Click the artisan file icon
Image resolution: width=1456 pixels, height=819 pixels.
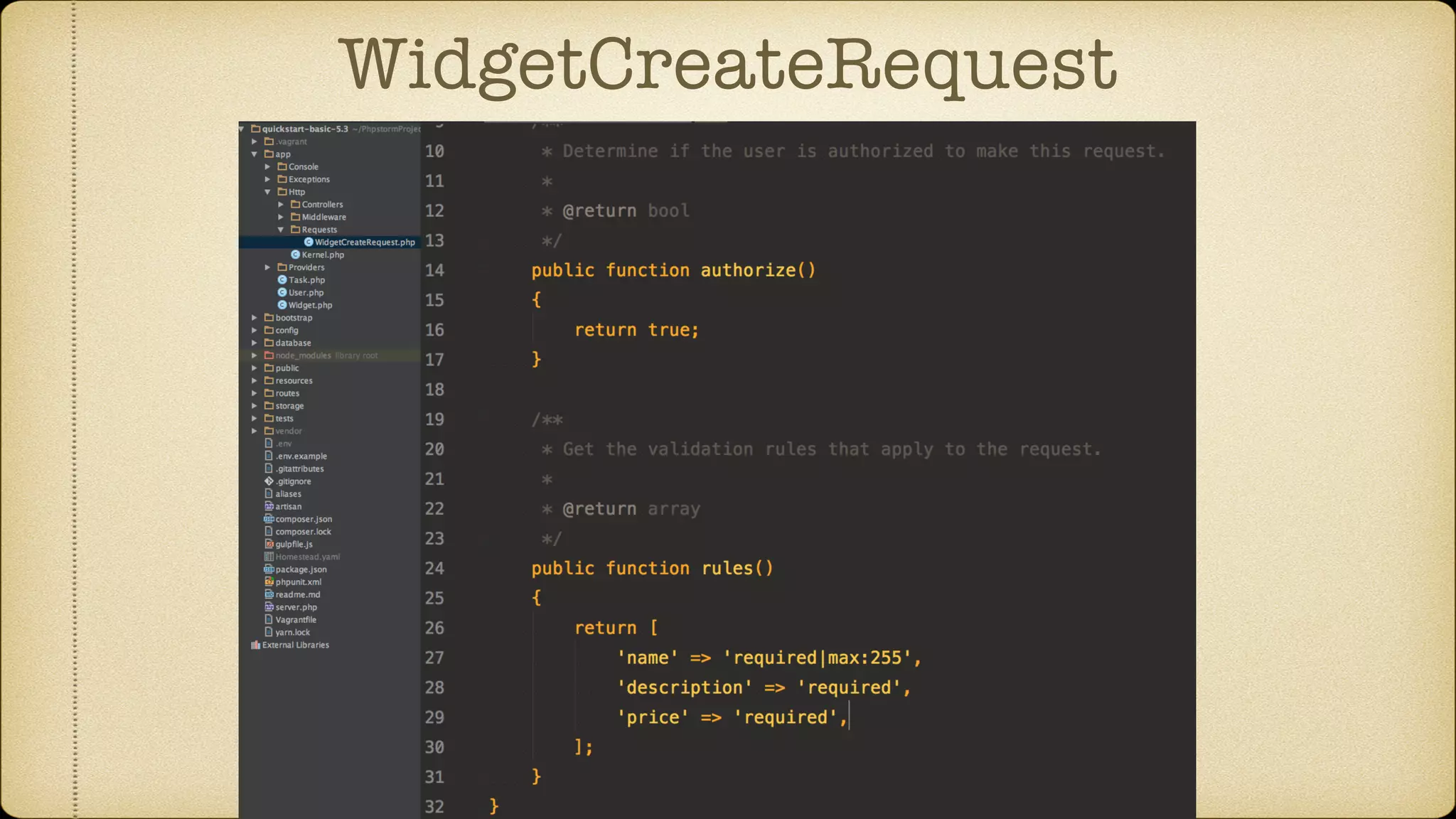pyautogui.click(x=269, y=506)
